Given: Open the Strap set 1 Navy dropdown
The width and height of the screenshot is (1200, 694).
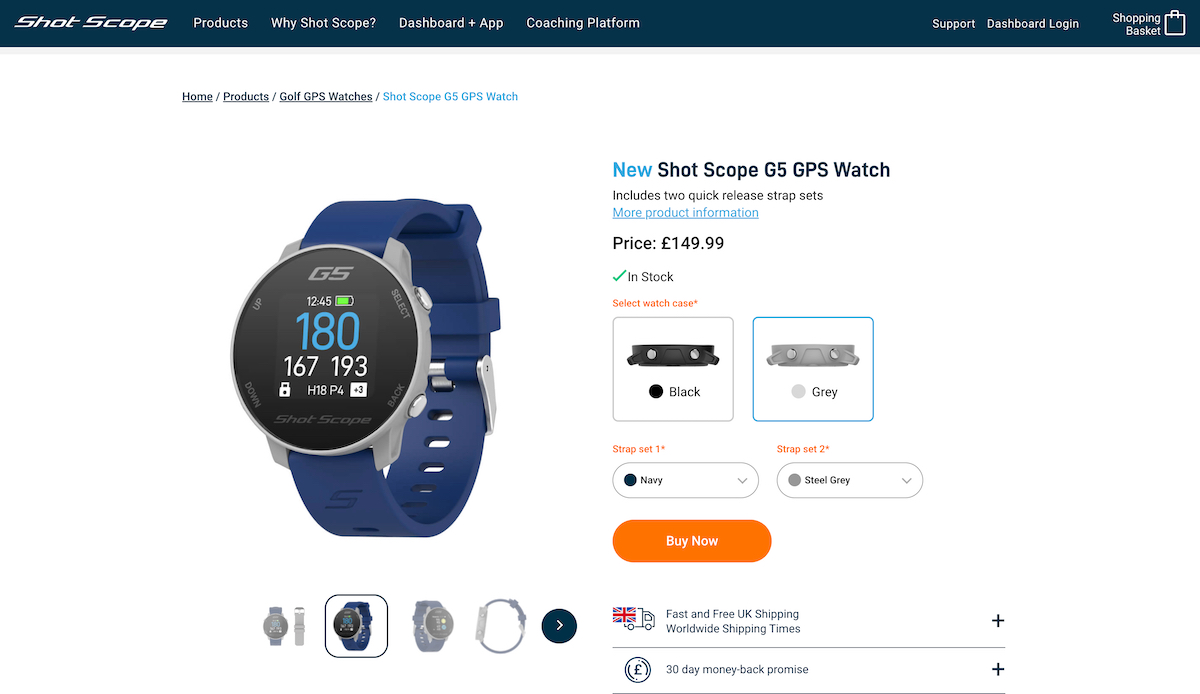Looking at the screenshot, I should pyautogui.click(x=686, y=480).
